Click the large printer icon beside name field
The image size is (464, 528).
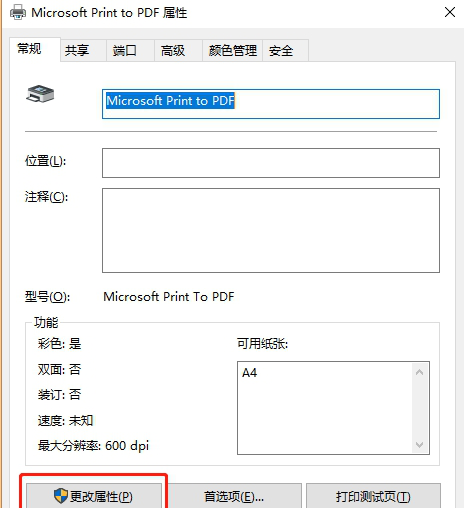pyautogui.click(x=40, y=94)
